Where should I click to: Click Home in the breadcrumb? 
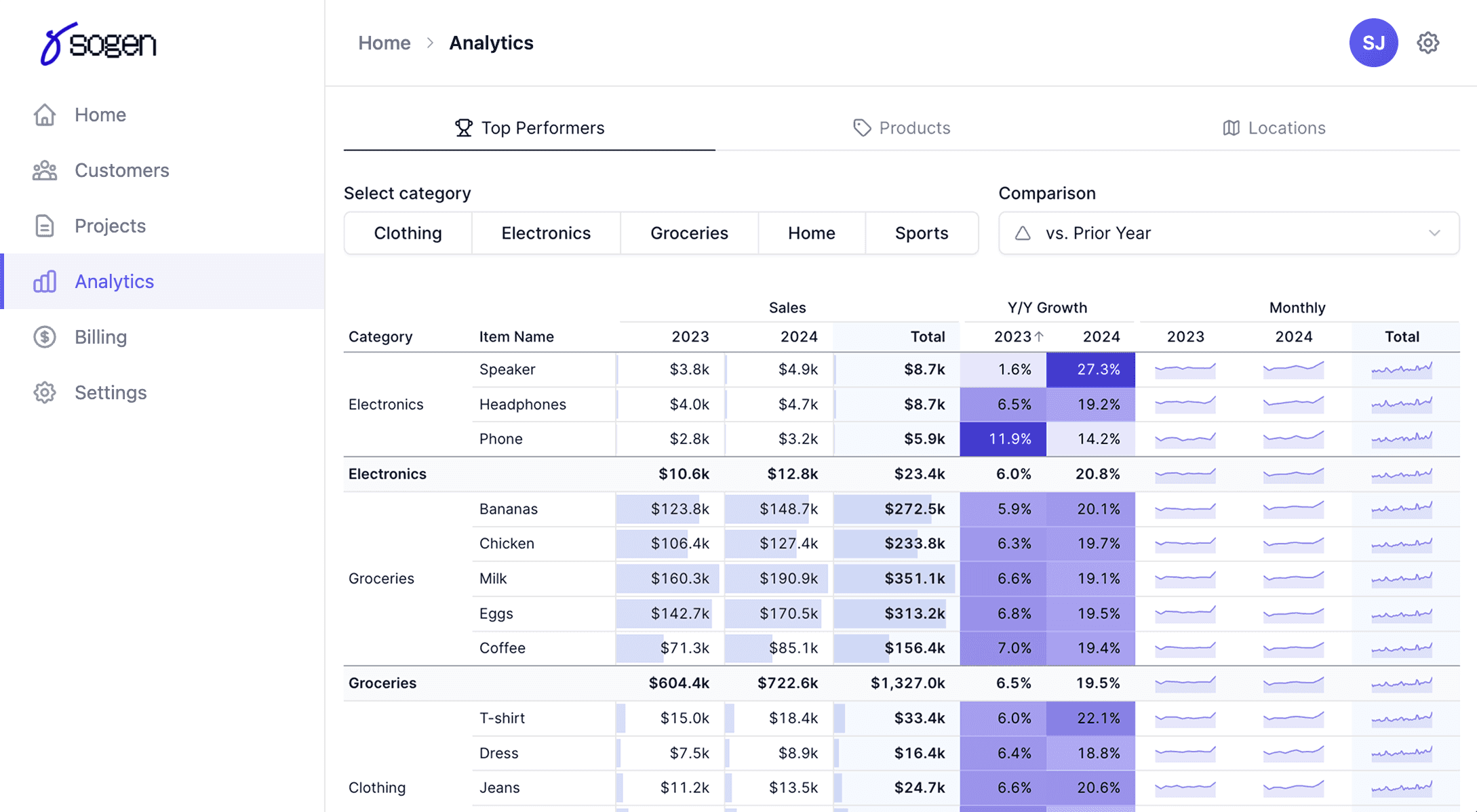click(x=384, y=42)
